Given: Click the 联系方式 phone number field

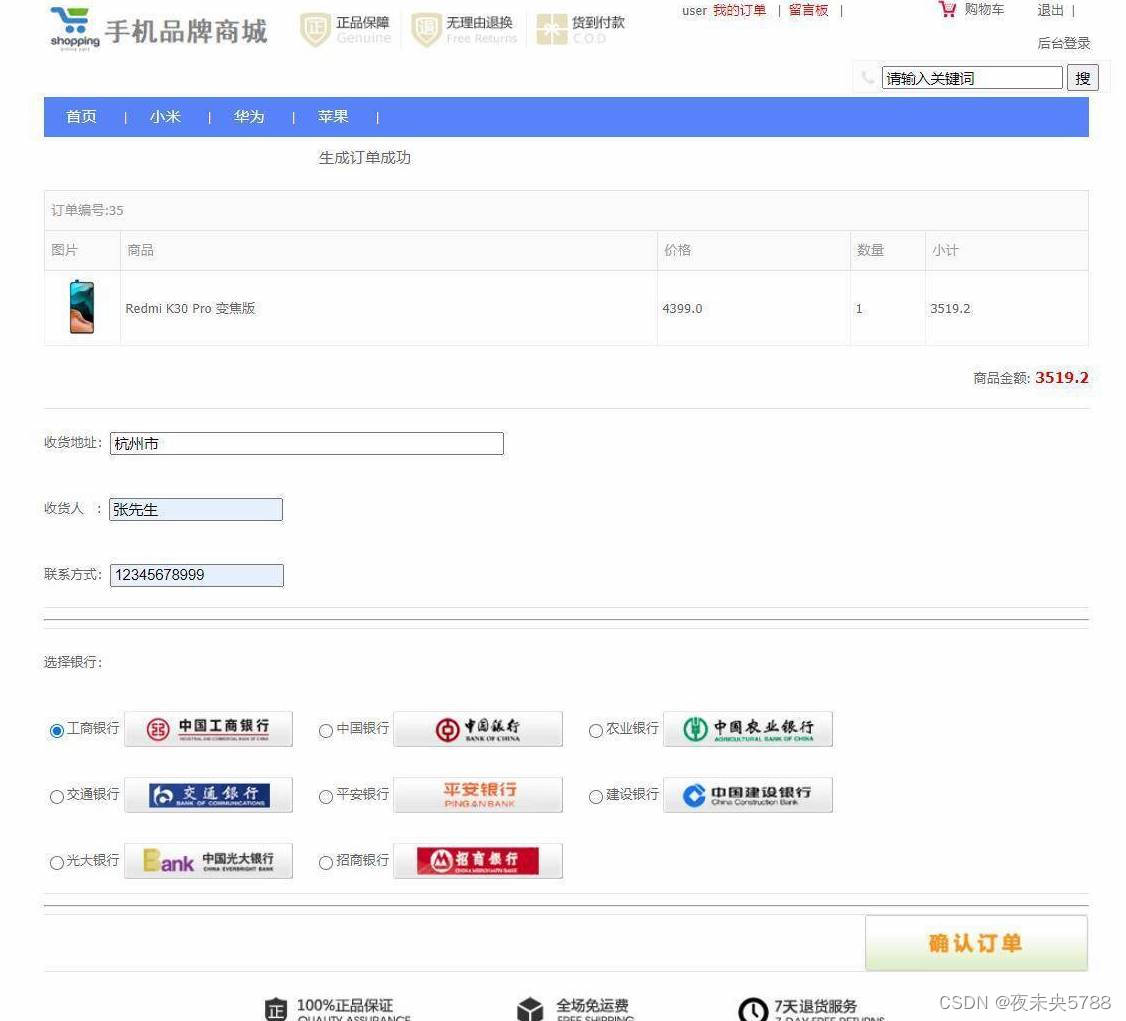Looking at the screenshot, I should (197, 575).
